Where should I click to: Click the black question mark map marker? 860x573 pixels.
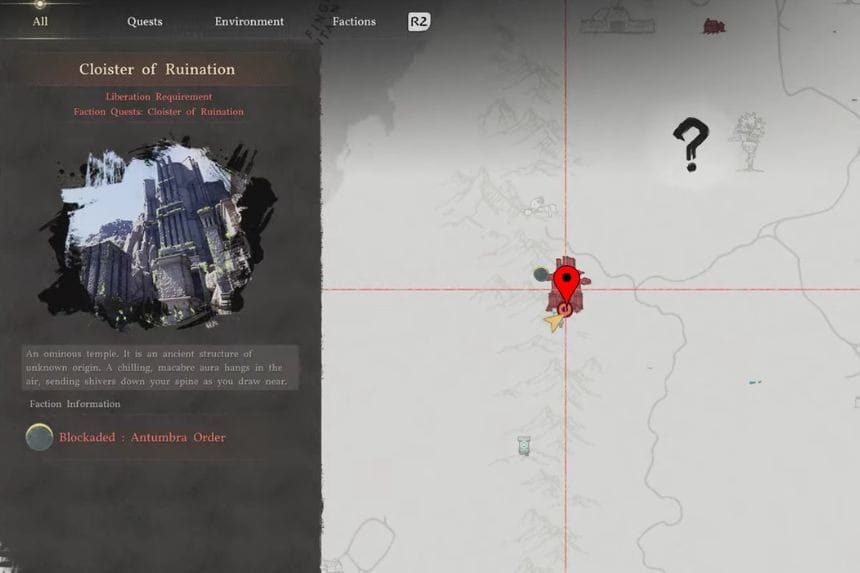[690, 144]
